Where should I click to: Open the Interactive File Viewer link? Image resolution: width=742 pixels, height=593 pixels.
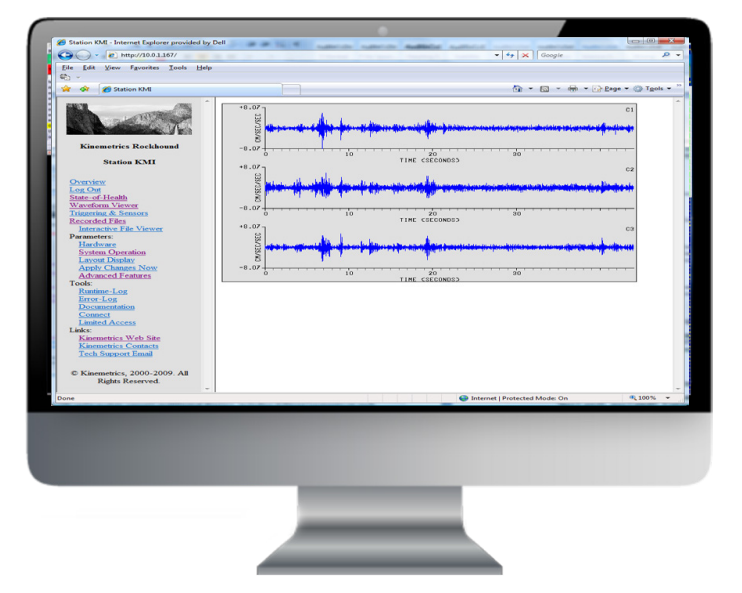[121, 229]
